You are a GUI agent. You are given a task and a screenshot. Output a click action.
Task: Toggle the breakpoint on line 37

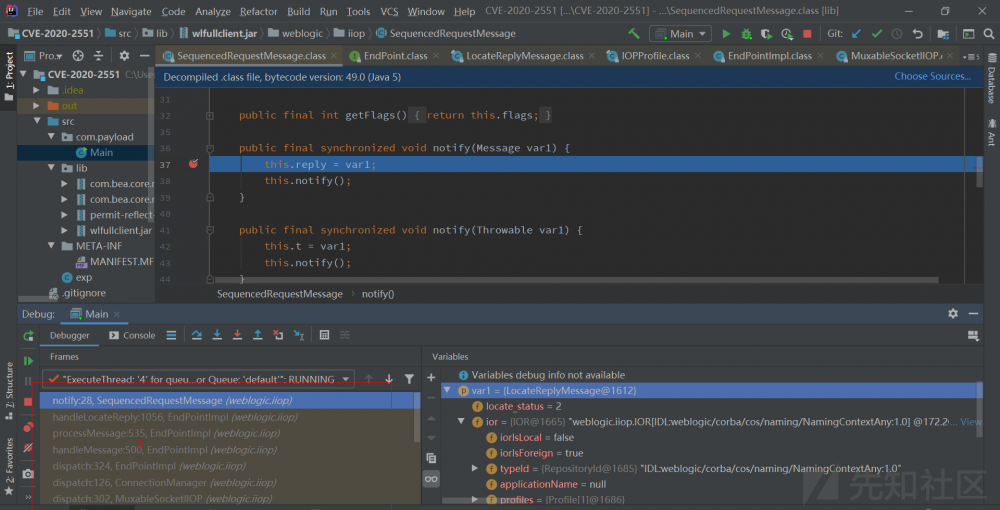193,164
